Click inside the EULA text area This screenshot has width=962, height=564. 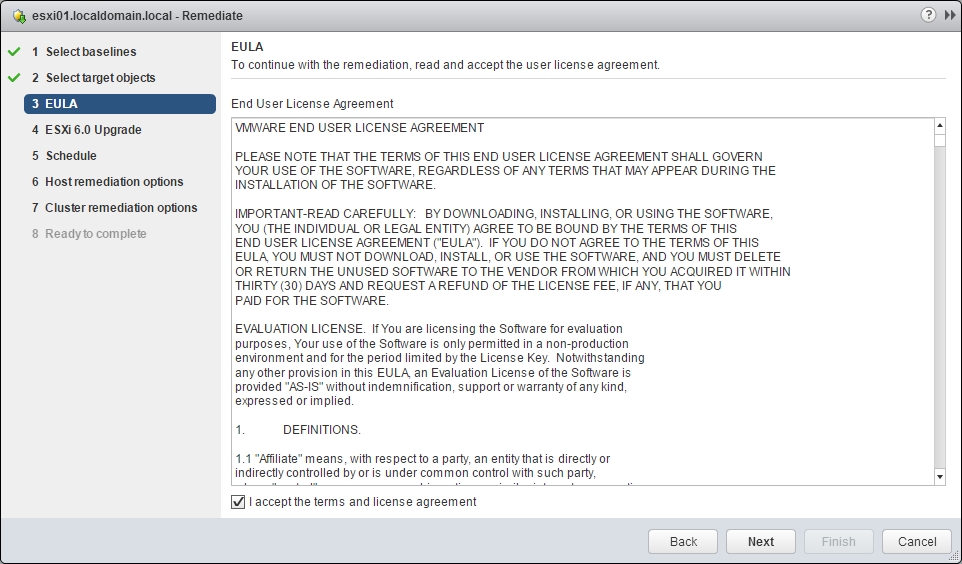pos(580,300)
